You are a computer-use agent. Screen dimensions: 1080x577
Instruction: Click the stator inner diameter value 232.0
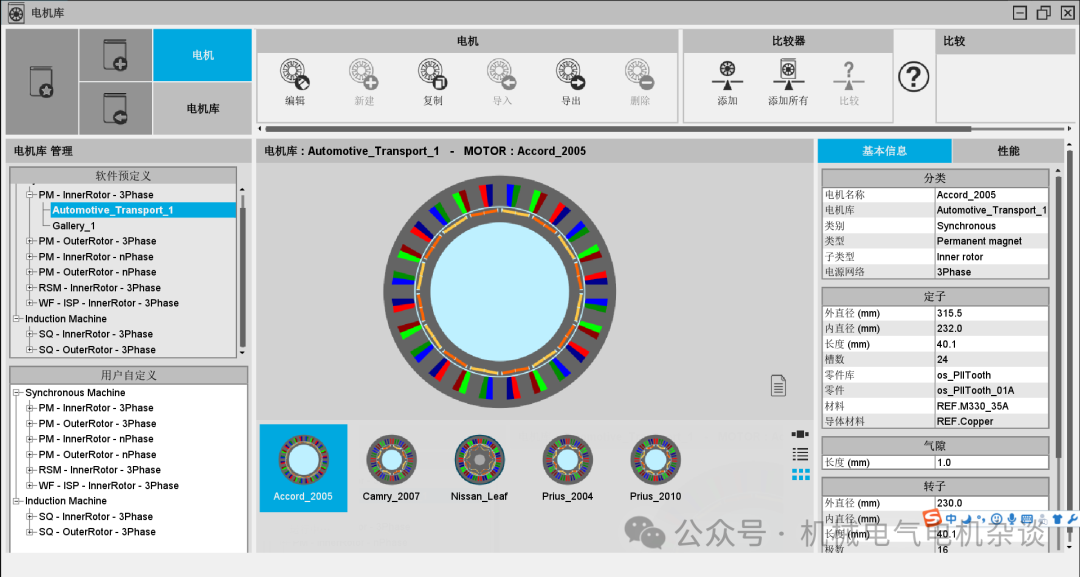[x=949, y=328]
